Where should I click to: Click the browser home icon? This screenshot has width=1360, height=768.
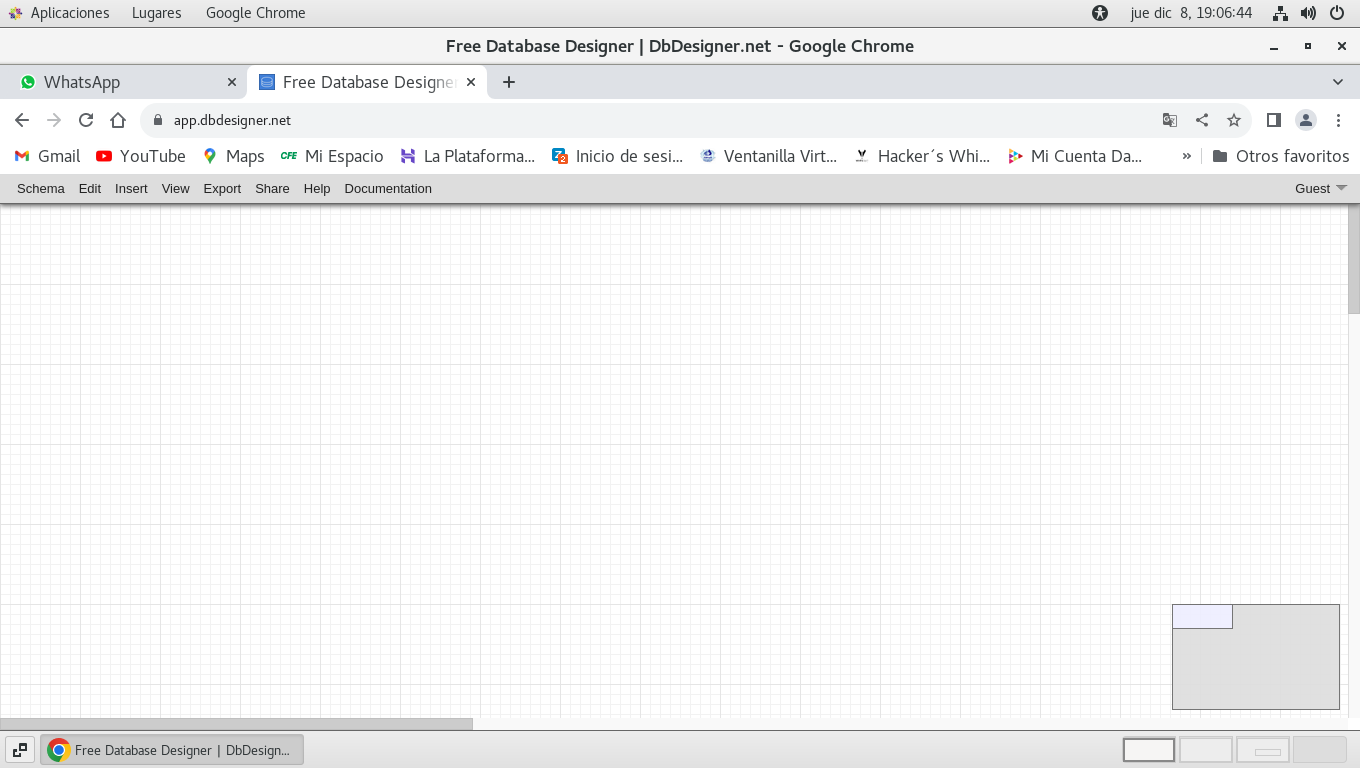pyautogui.click(x=118, y=120)
